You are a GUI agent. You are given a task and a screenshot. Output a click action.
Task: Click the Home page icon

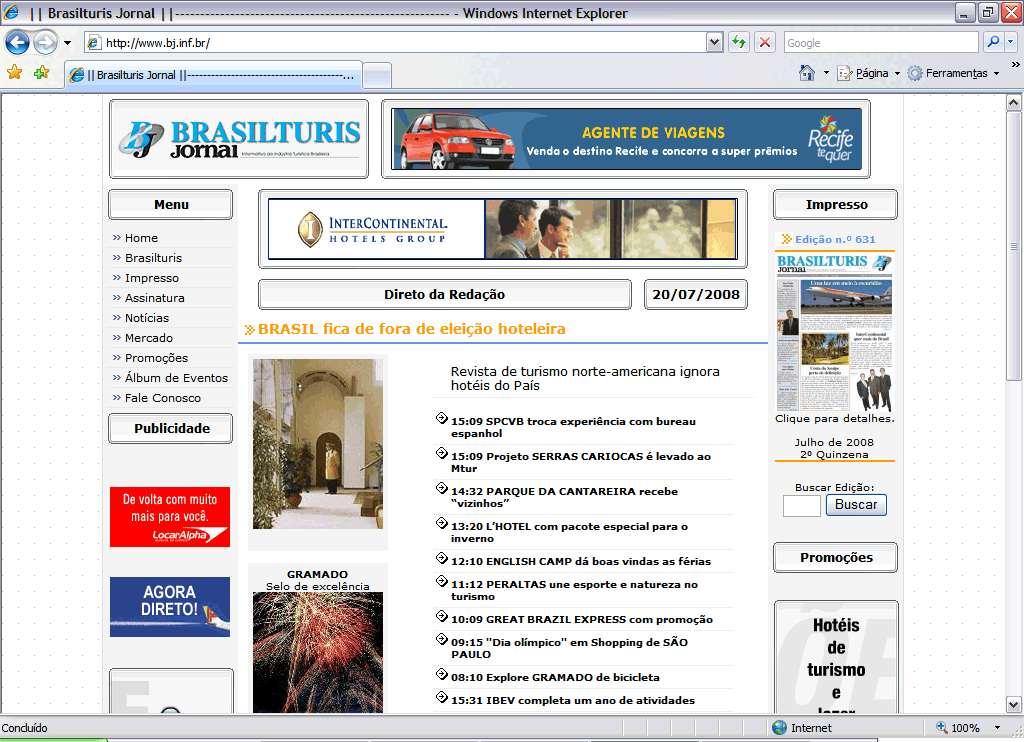pos(807,73)
